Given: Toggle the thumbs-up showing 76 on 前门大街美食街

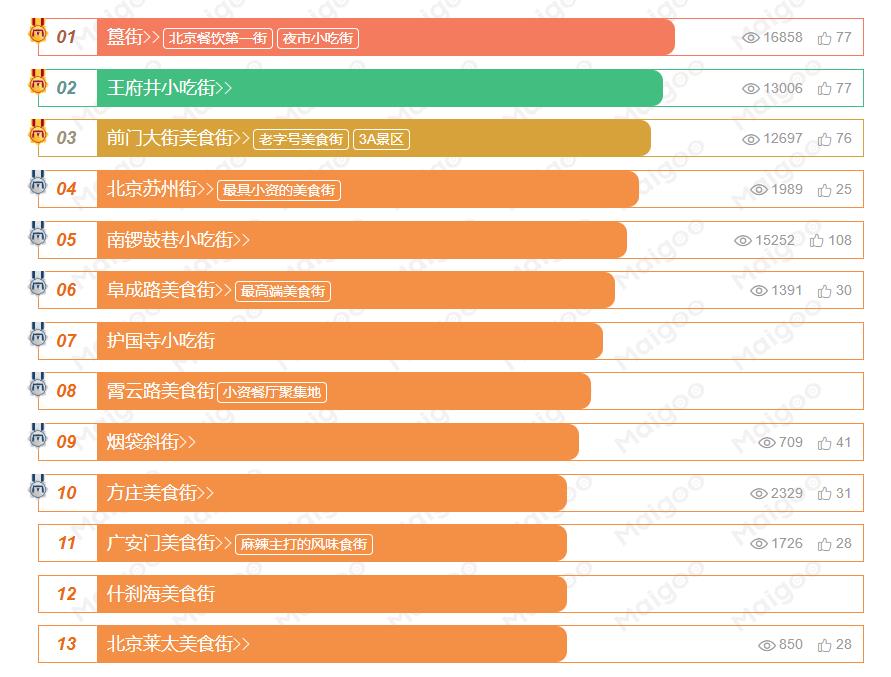Looking at the screenshot, I should click(823, 139).
